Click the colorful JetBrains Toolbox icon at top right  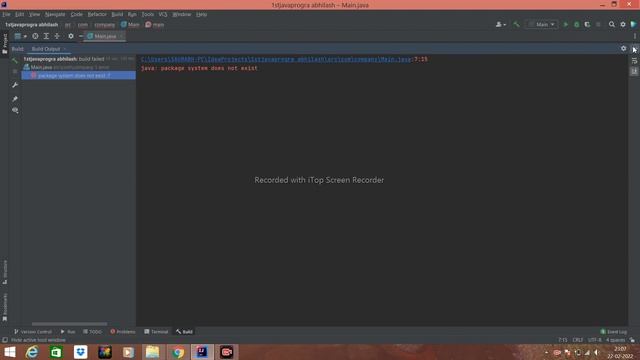click(633, 24)
